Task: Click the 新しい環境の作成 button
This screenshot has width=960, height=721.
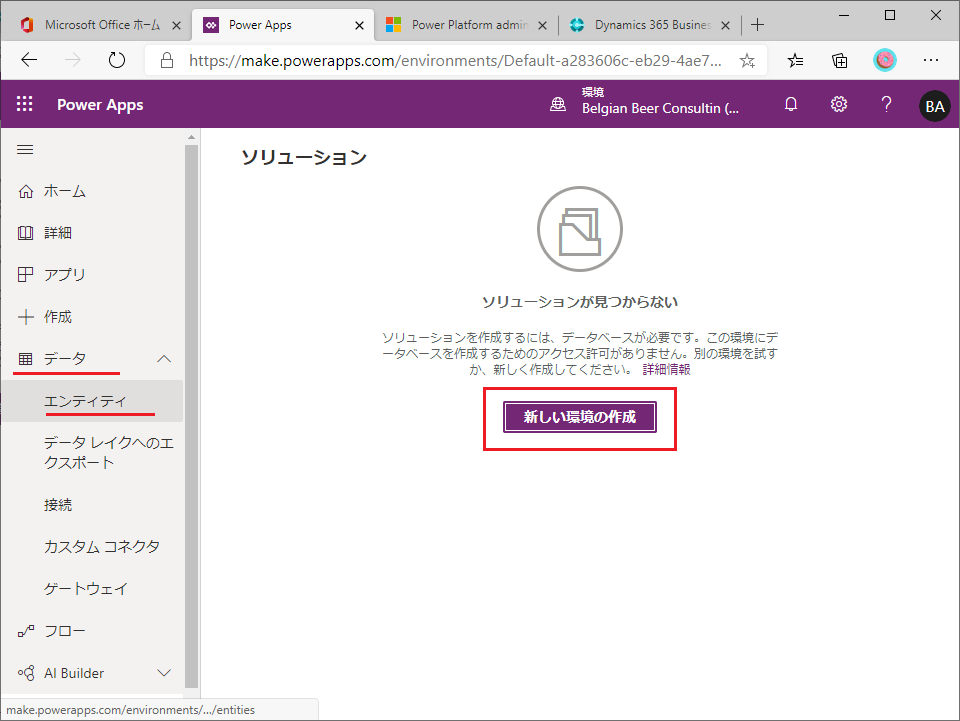Action: [580, 417]
